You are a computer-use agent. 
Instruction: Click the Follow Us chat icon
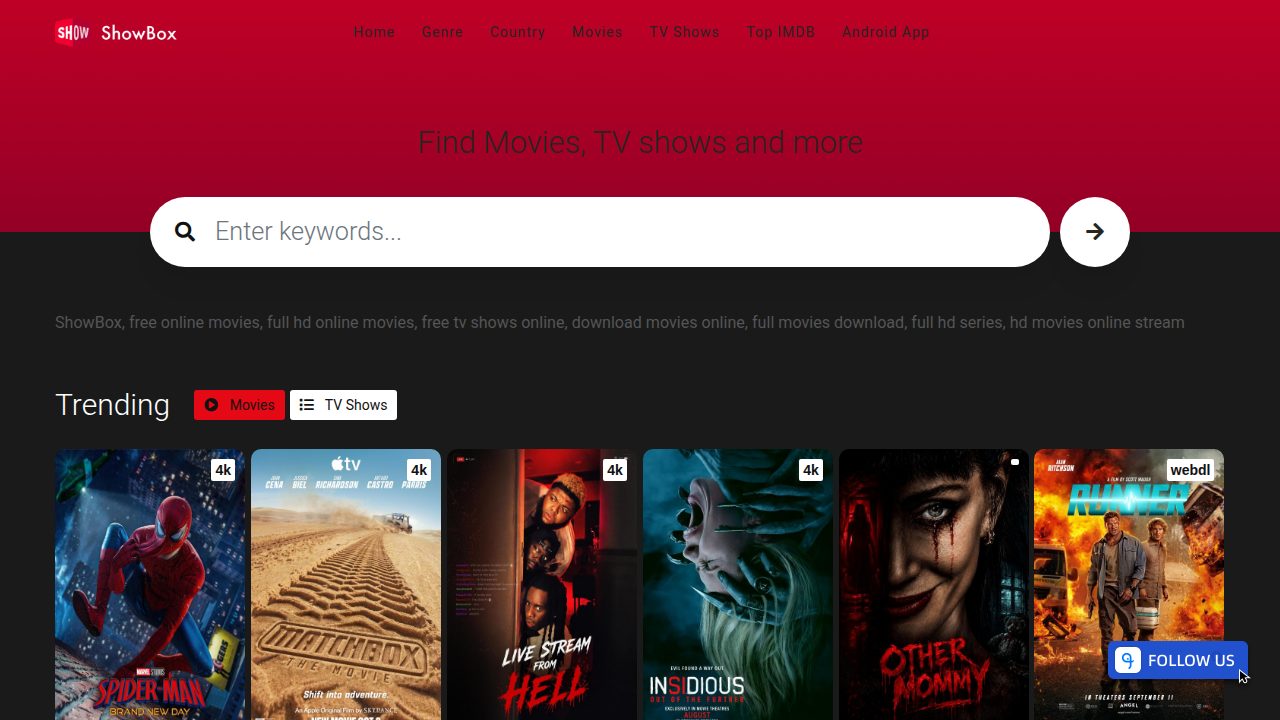[1128, 660]
